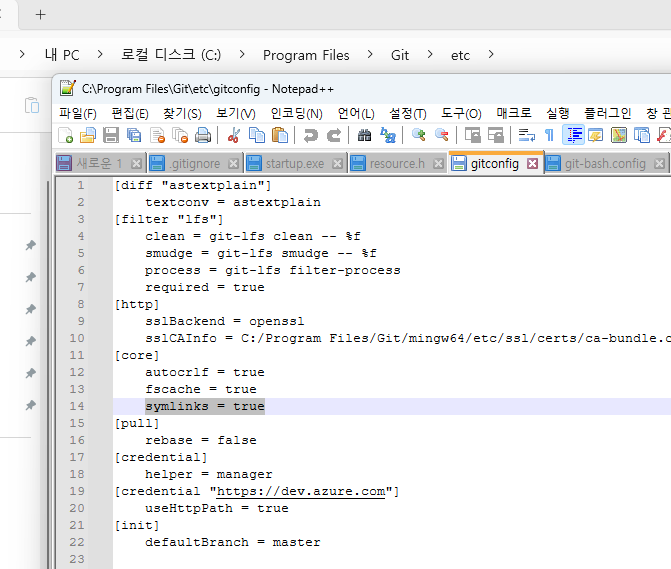The height and width of the screenshot is (569, 671).
Task: Open the 플러그인 menu
Action: pyautogui.click(x=608, y=113)
